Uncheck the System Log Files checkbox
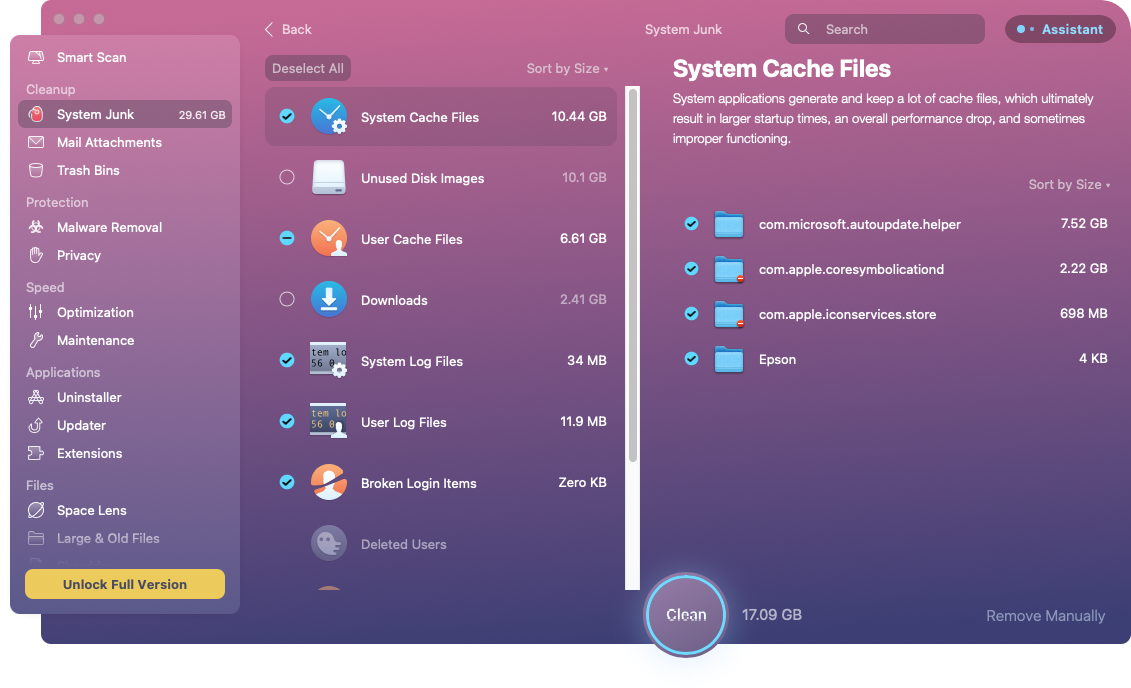1131x688 pixels. (287, 360)
